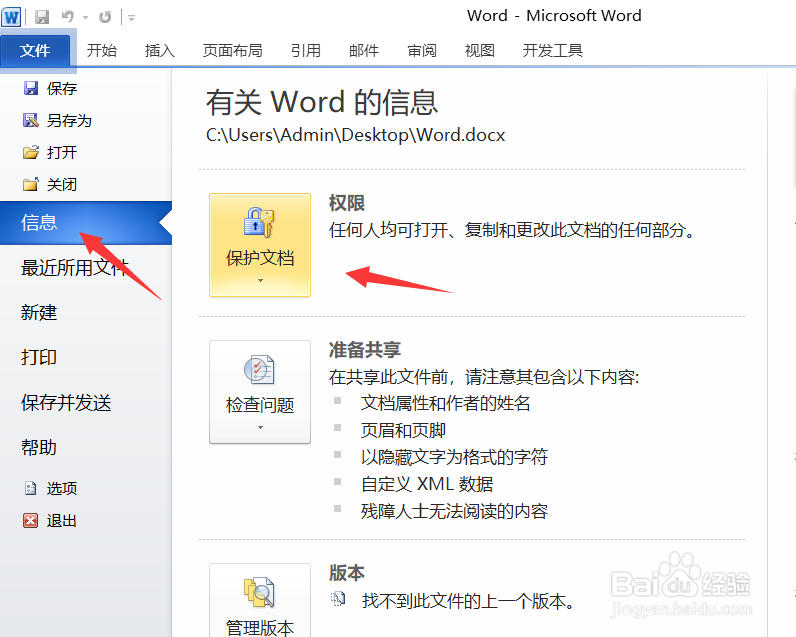Click the 自定义 XML 数据 list item

tap(427, 484)
